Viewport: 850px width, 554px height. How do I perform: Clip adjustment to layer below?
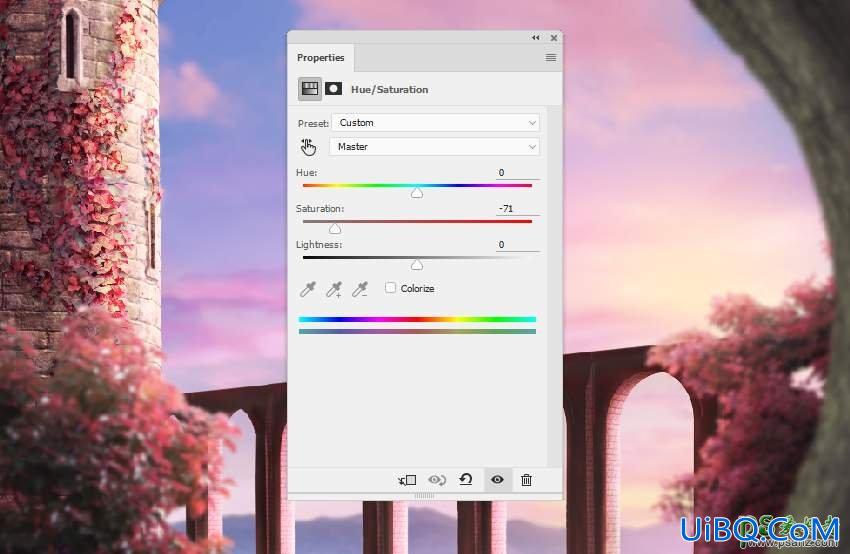[x=407, y=480]
